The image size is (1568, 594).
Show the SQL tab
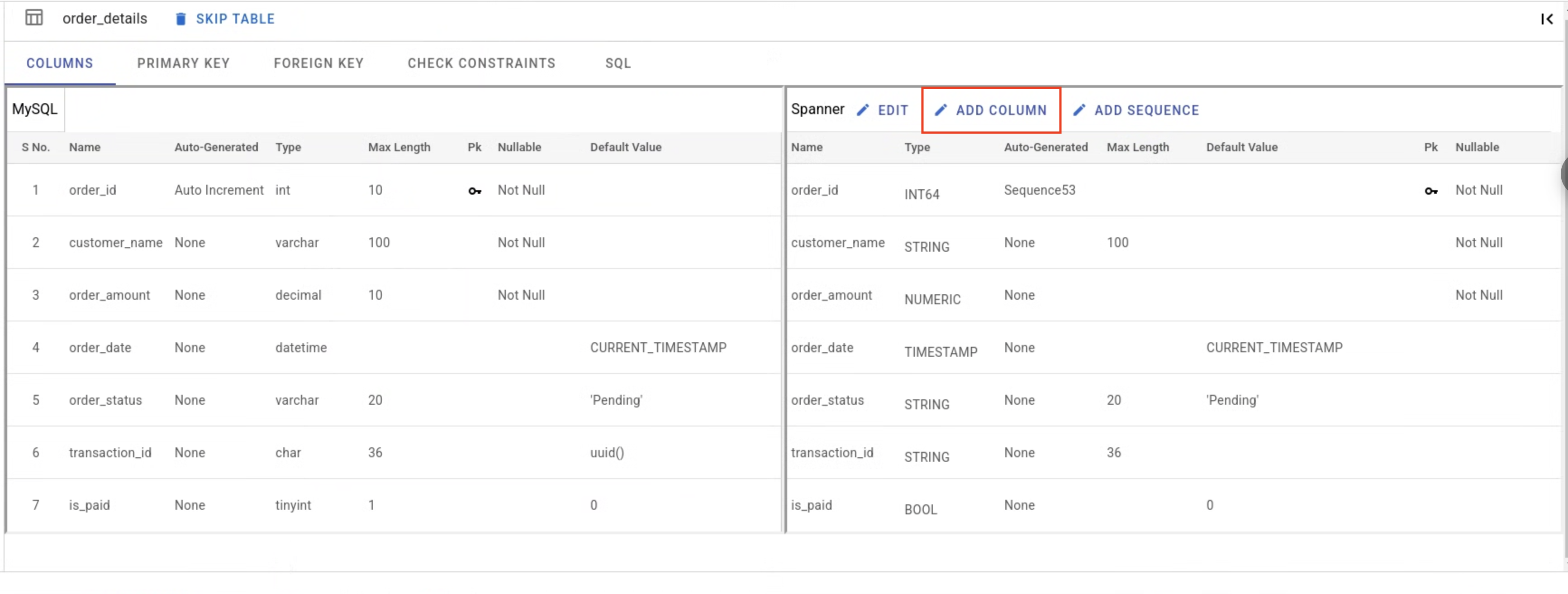click(618, 63)
